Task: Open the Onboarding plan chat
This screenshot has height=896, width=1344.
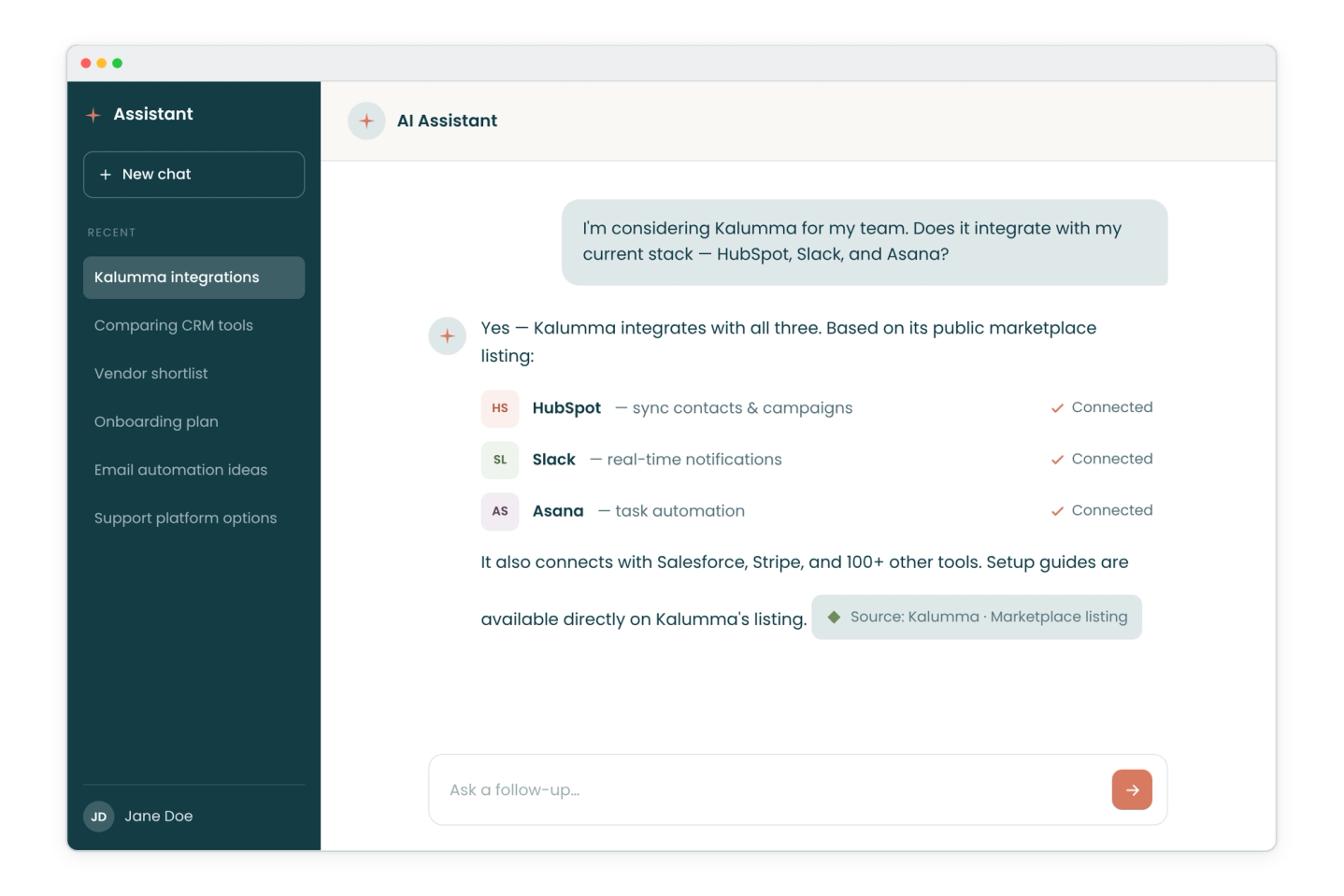Action: 193,421
